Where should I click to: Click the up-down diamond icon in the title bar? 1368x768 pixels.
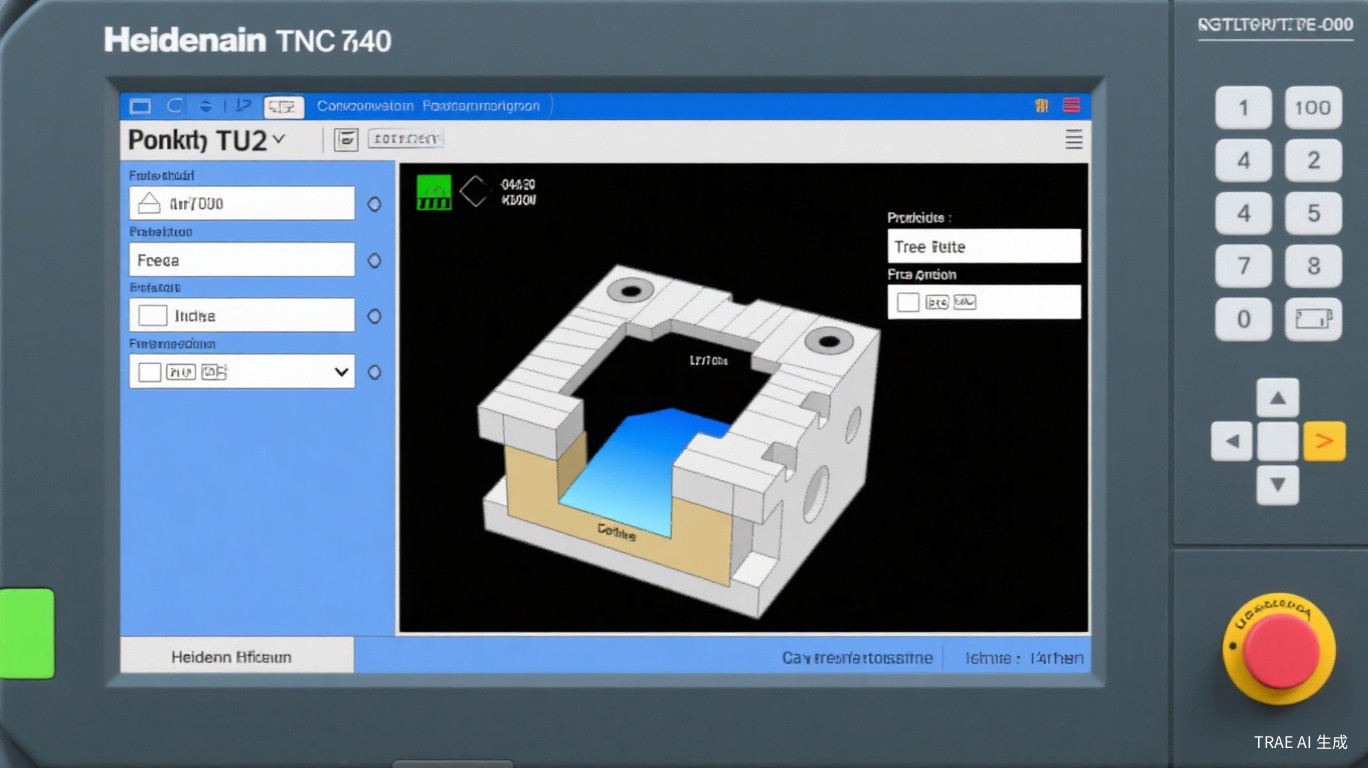205,105
